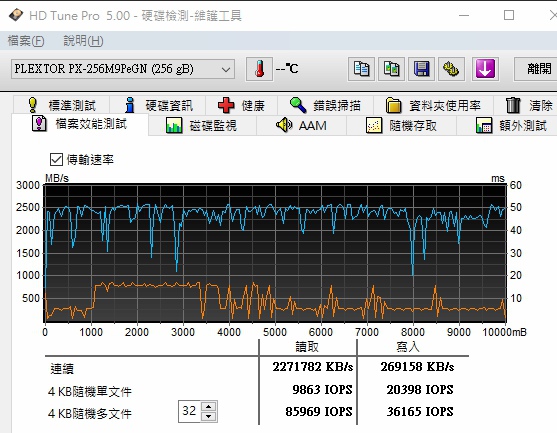Open the PLEXTOR drive selection dropdown
This screenshot has height=433, width=557.
(123, 69)
